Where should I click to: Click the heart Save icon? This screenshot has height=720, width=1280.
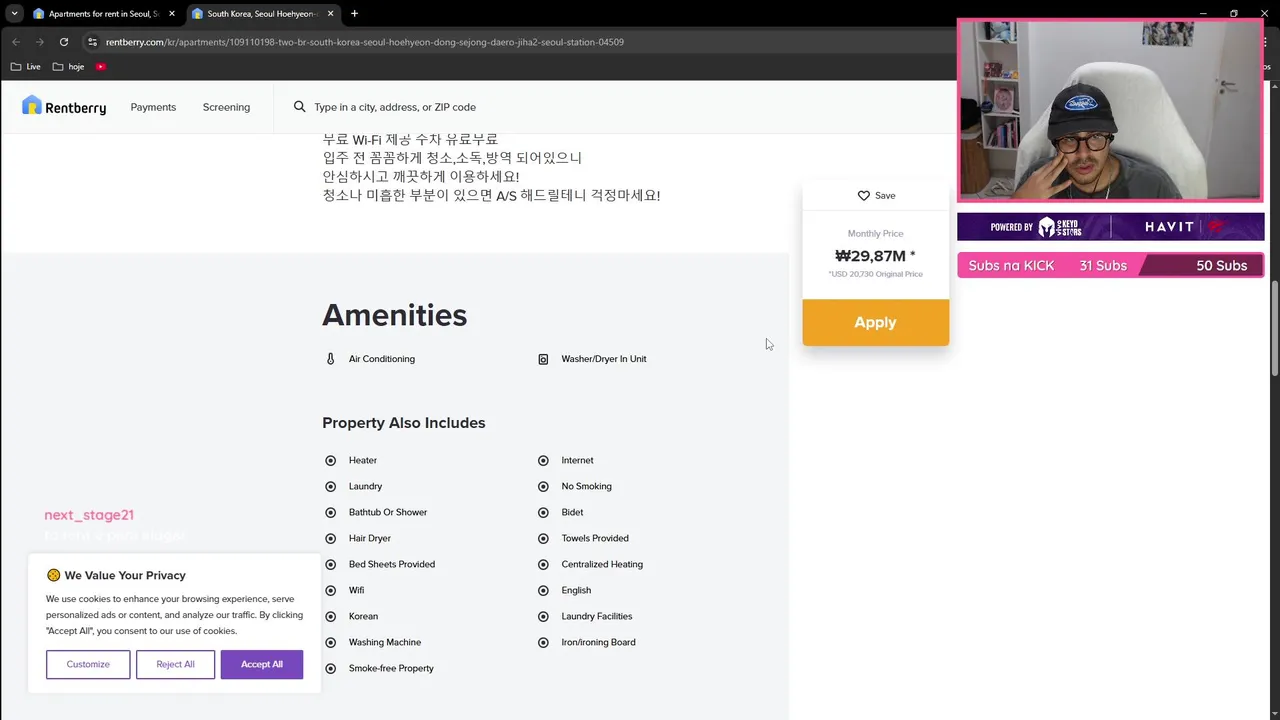click(x=864, y=195)
